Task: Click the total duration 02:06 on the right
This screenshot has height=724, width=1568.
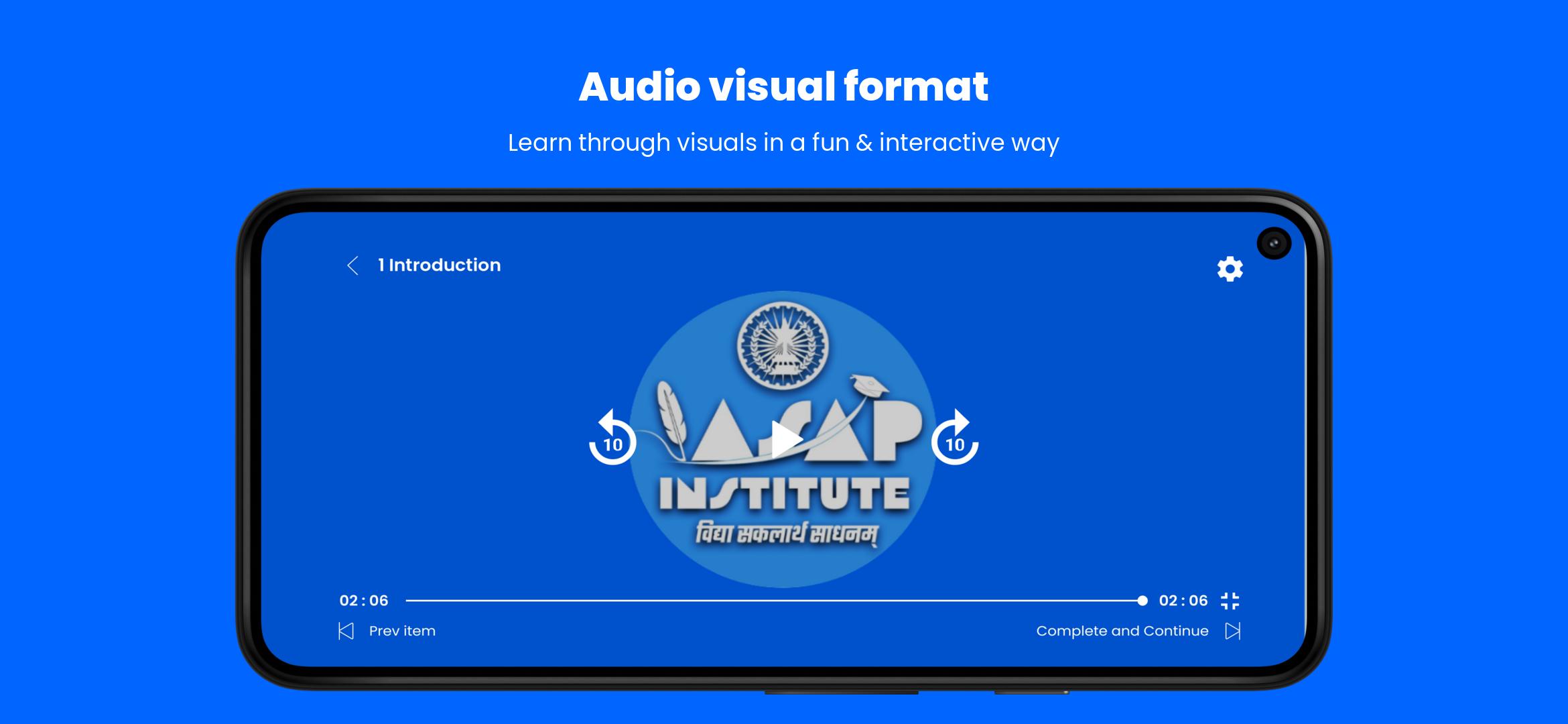Action: coord(1183,601)
